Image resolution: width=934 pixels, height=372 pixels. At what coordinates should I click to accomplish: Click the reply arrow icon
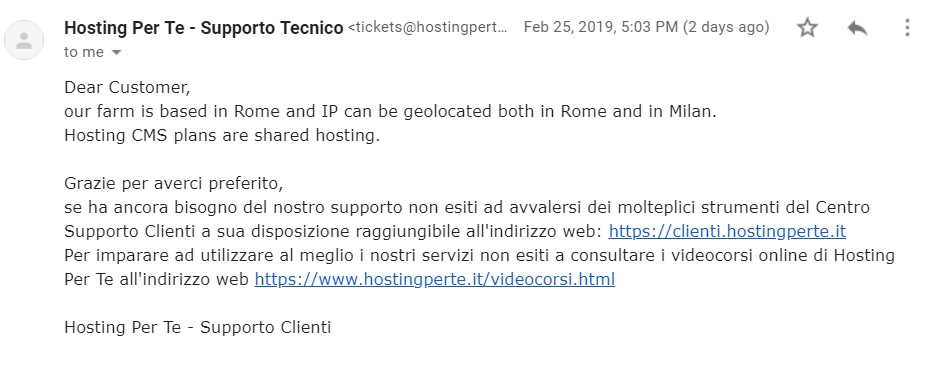(857, 27)
